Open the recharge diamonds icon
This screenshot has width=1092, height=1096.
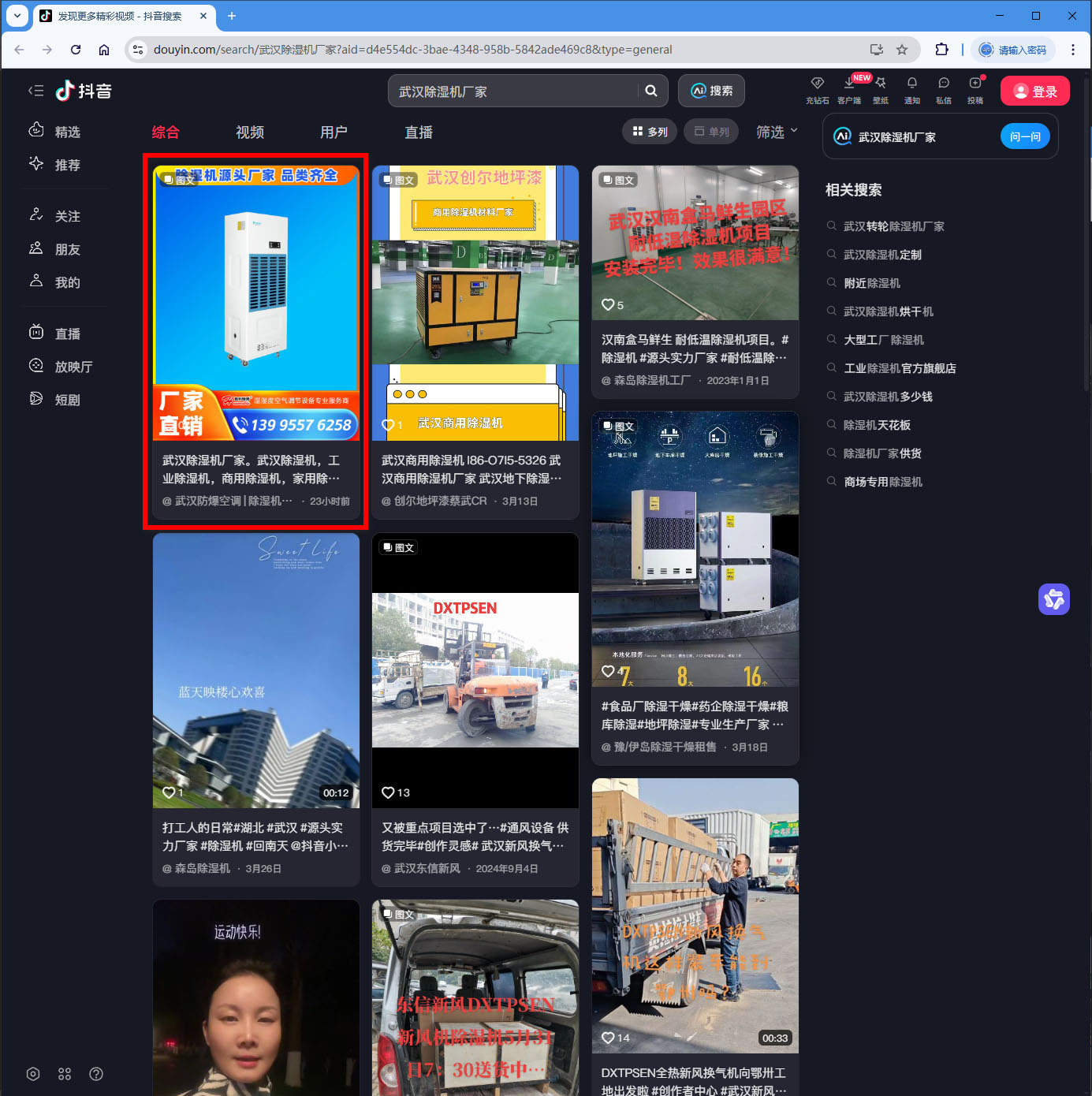pos(817,84)
